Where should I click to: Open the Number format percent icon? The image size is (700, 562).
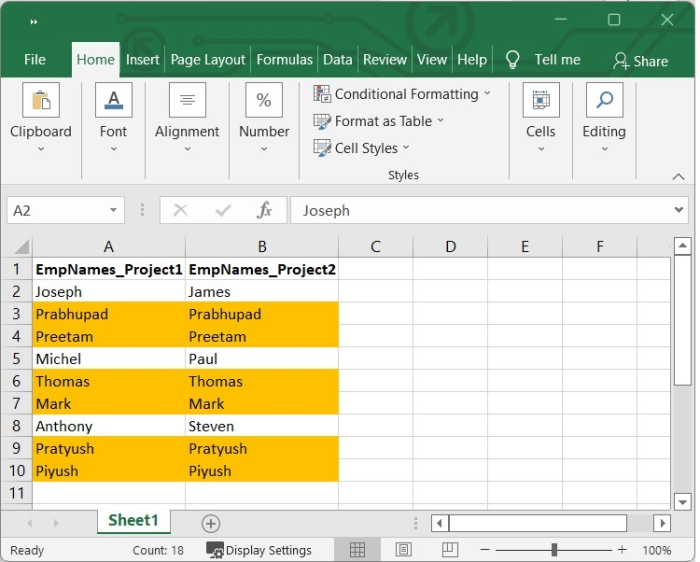click(x=264, y=101)
